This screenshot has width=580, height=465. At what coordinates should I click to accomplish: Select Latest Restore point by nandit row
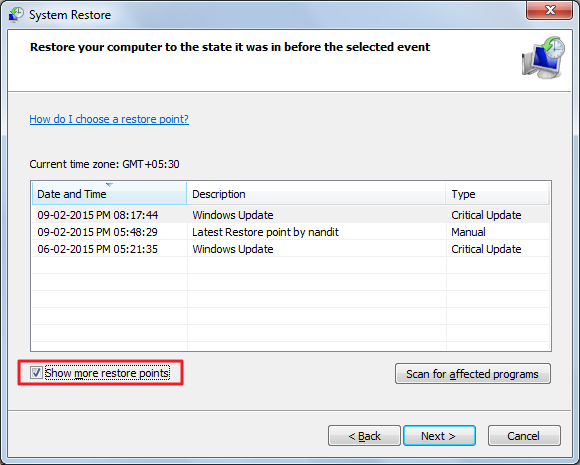291,232
